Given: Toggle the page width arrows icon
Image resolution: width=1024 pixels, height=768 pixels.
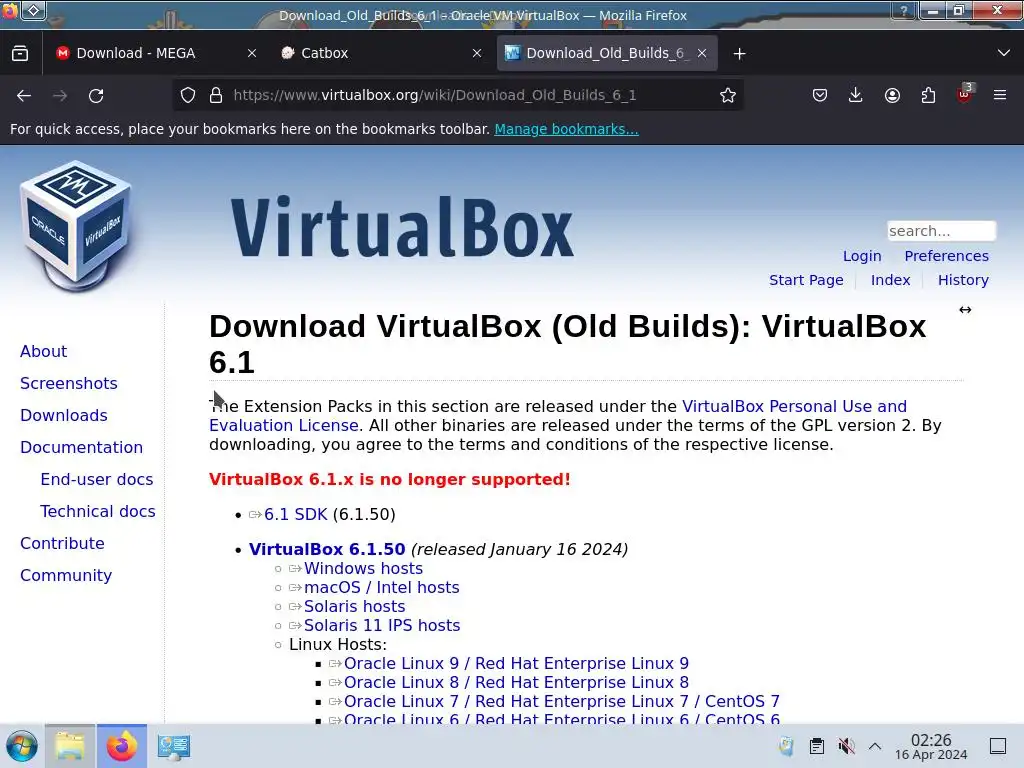Looking at the screenshot, I should click(965, 310).
